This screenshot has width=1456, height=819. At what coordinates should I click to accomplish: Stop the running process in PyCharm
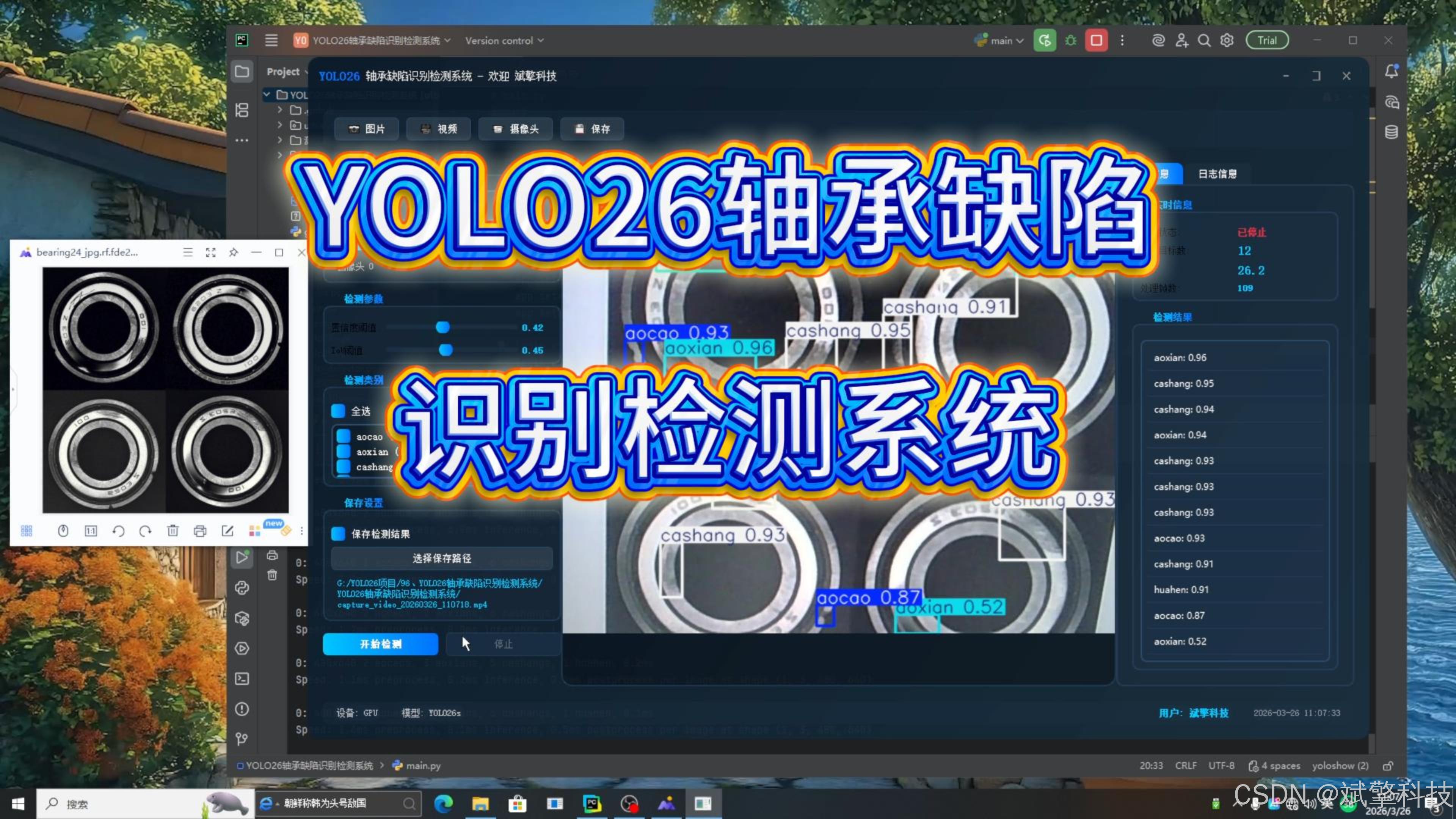click(x=1096, y=40)
